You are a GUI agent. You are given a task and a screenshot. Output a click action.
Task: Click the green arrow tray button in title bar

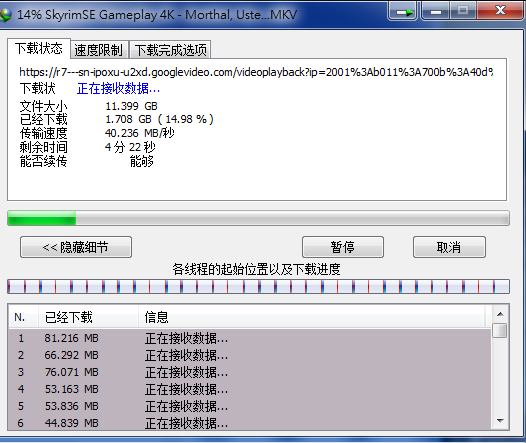(403, 11)
